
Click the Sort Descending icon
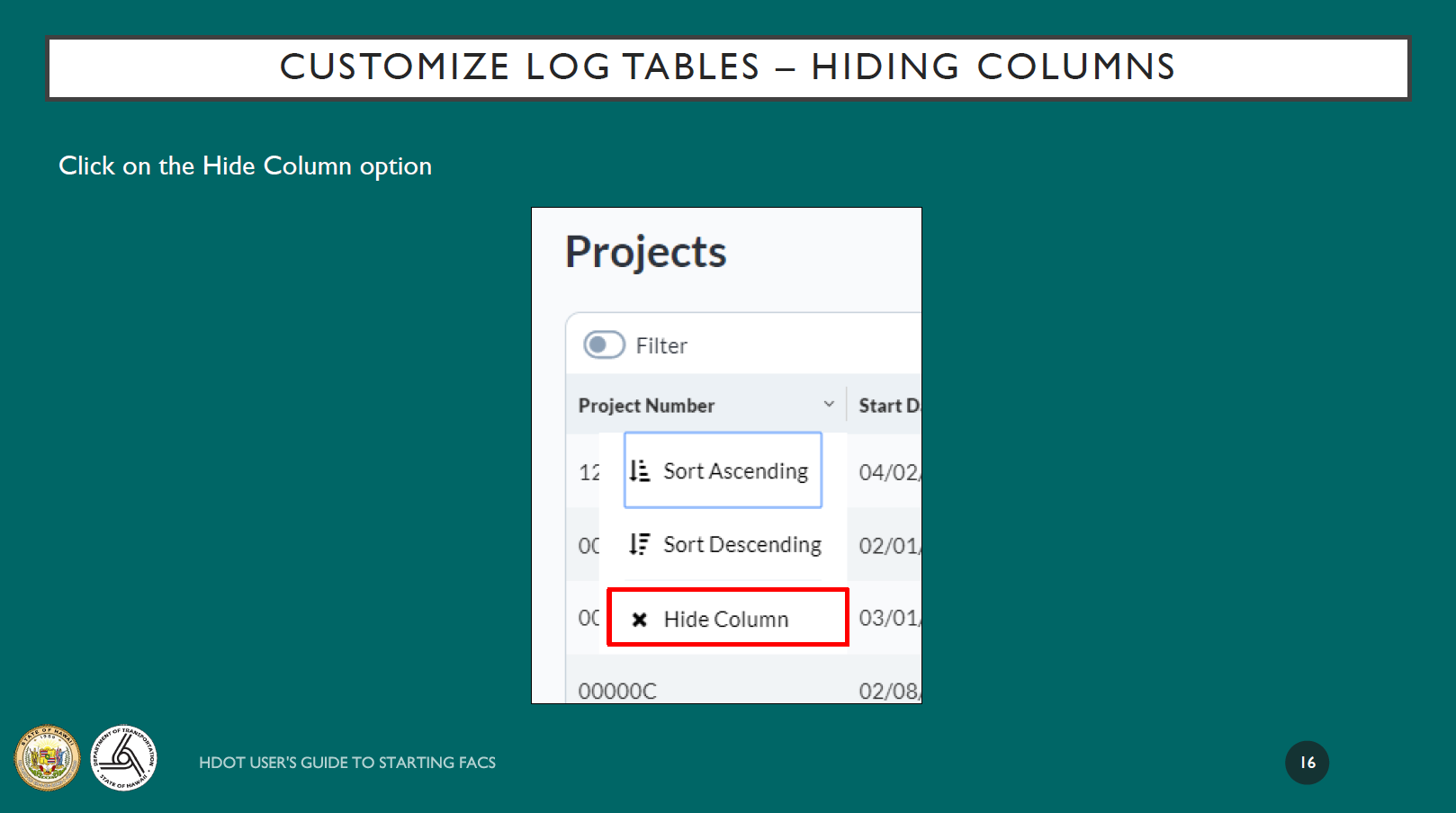[x=639, y=544]
